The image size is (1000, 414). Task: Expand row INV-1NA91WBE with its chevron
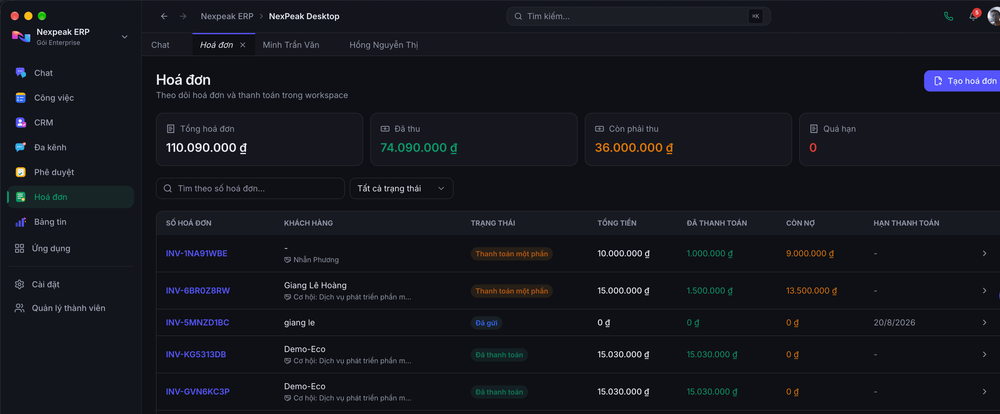(x=984, y=253)
